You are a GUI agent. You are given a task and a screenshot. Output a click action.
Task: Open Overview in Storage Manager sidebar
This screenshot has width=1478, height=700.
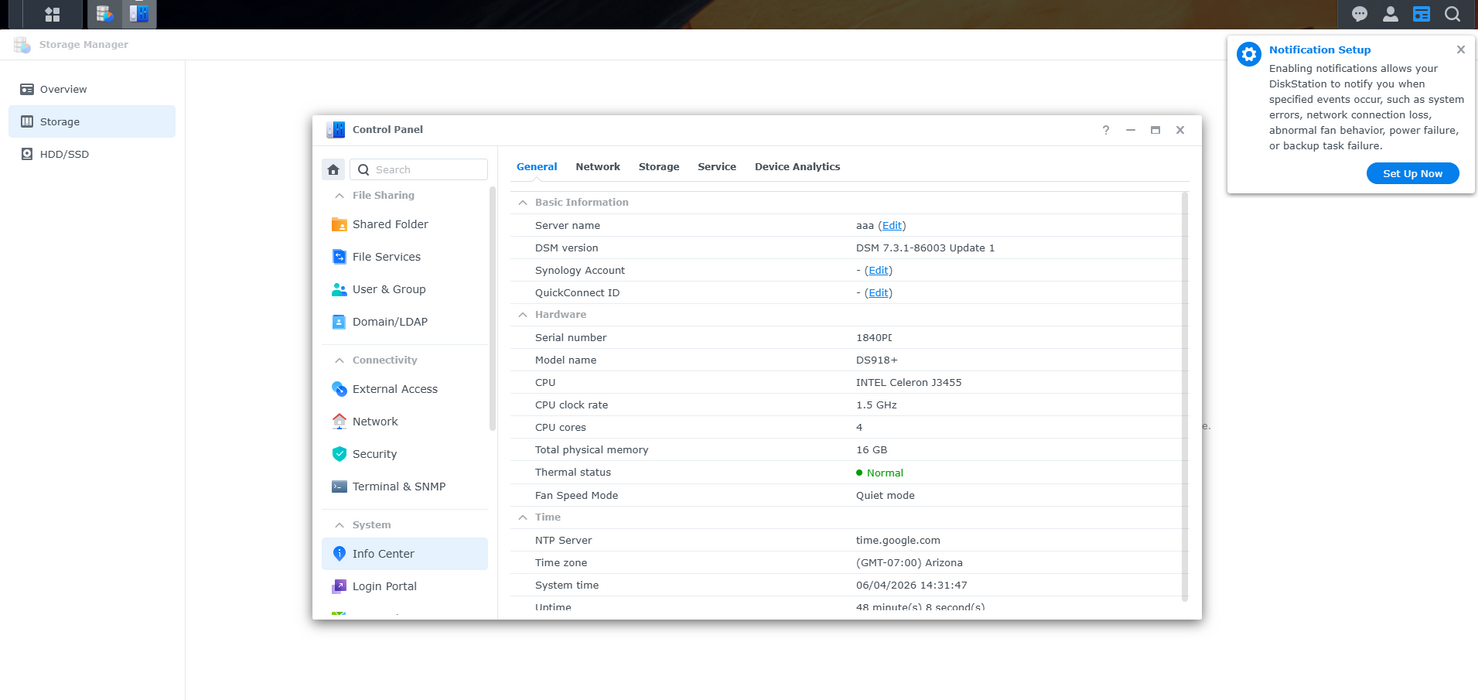92,89
